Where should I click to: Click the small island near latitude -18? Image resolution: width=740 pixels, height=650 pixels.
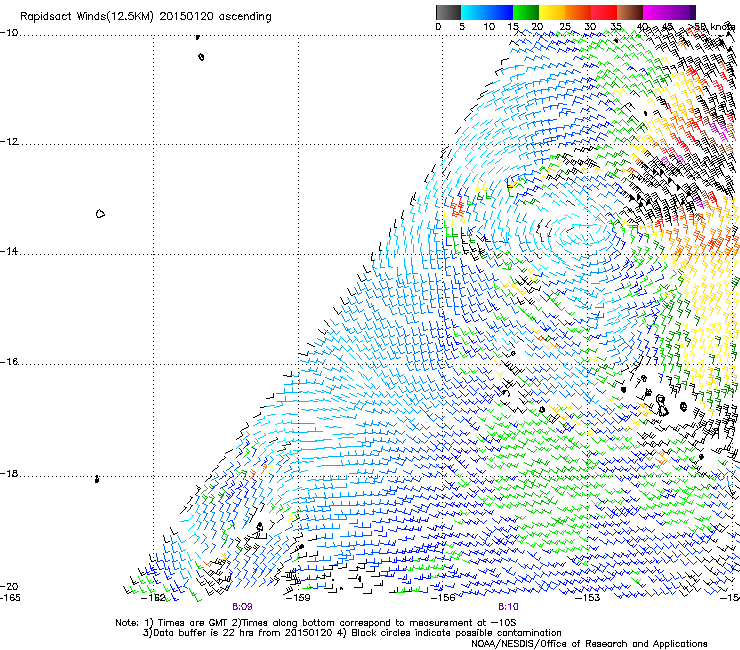coord(97,479)
